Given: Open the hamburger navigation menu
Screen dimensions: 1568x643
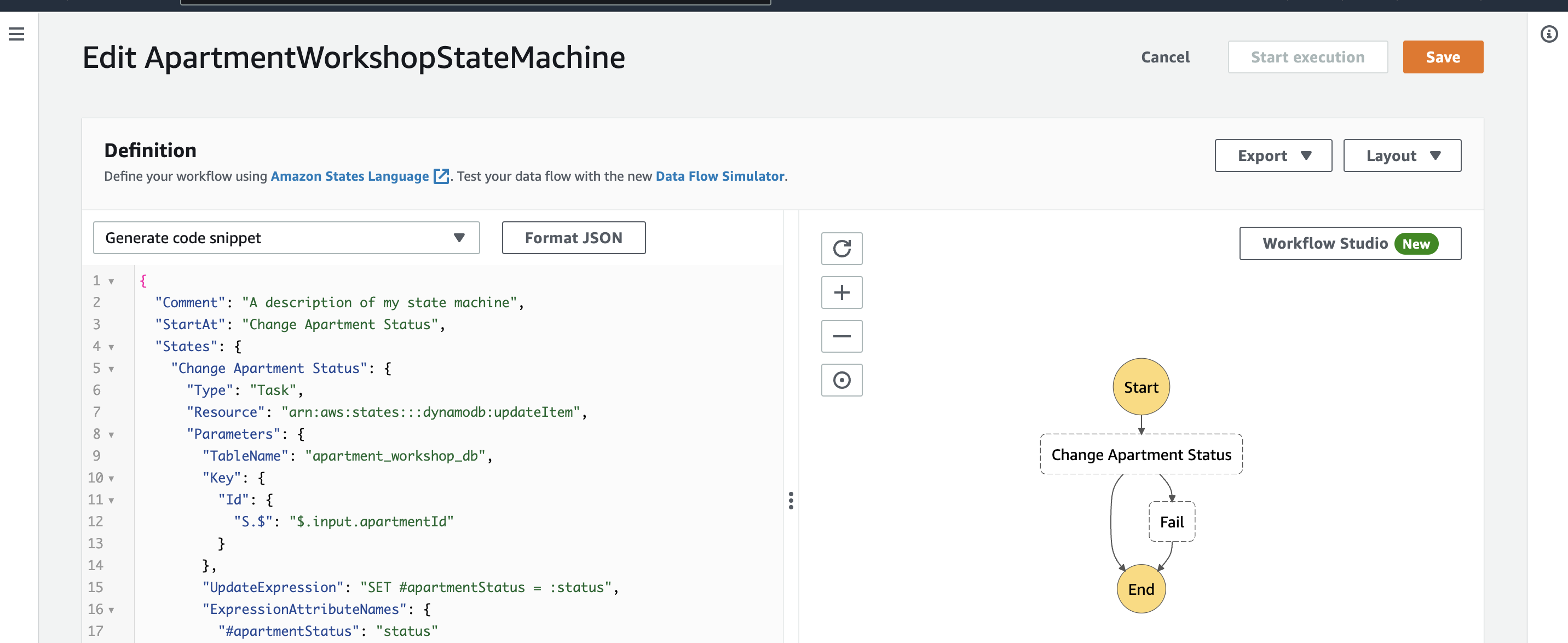Looking at the screenshot, I should (x=16, y=34).
